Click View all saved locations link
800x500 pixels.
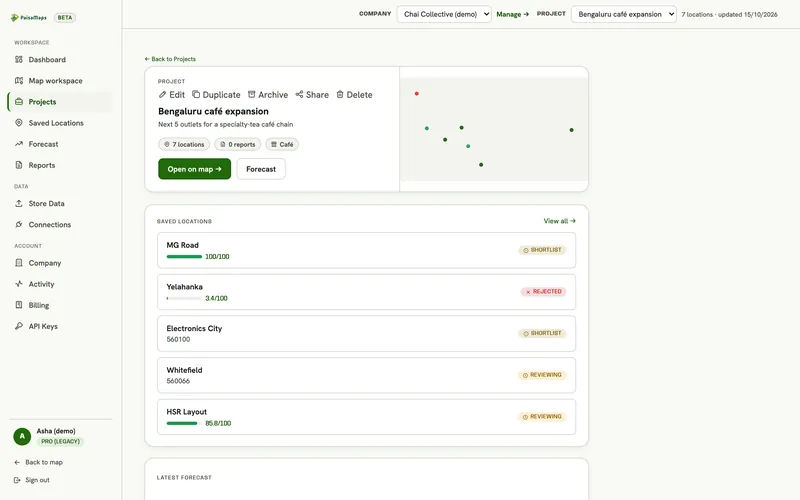559,221
